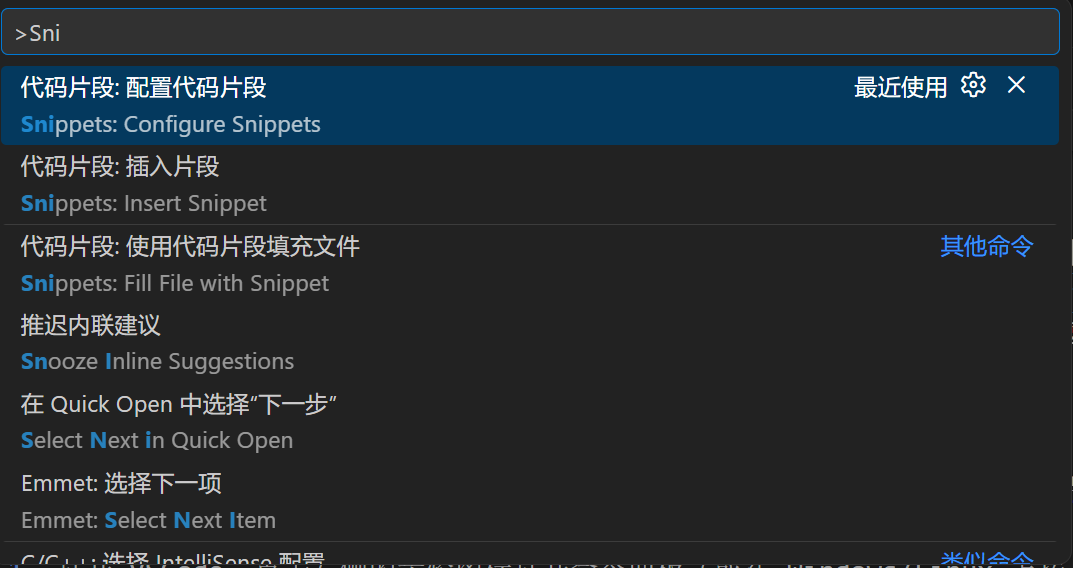Click the 类似命令 group label
Screen dimensions: 1073x568
tap(986, 560)
